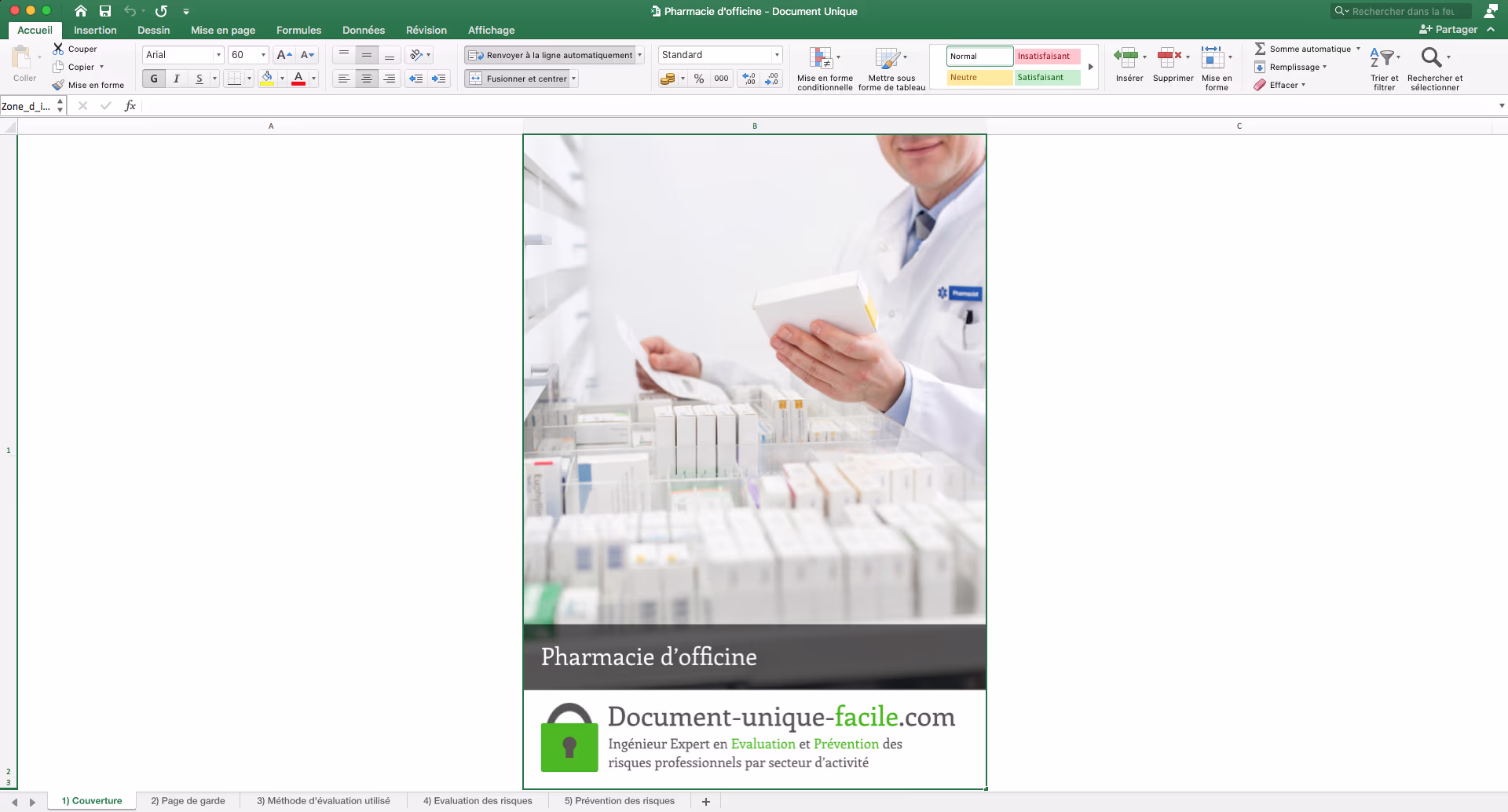Screen dimensions: 1508x812
Task: Open the font size 60 dropdown
Action: 263,55
